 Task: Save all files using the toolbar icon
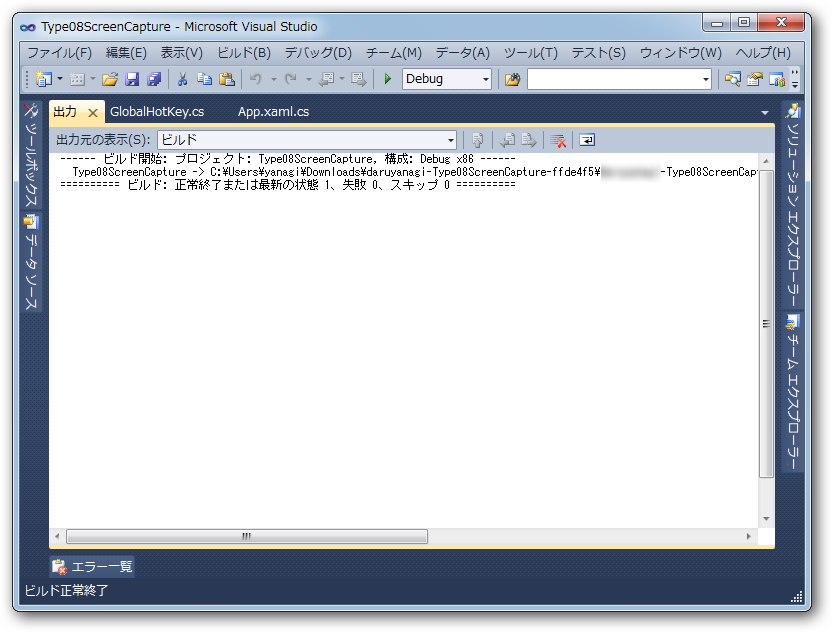click(x=152, y=78)
